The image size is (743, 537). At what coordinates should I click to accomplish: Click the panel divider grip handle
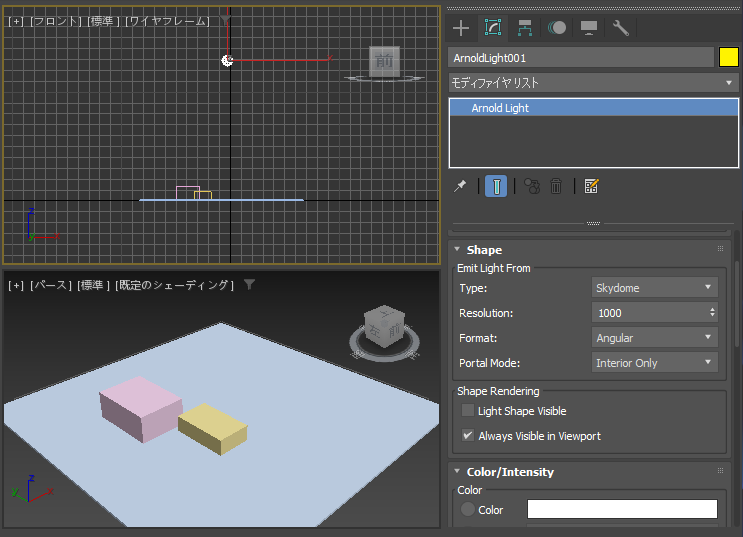pos(593,223)
